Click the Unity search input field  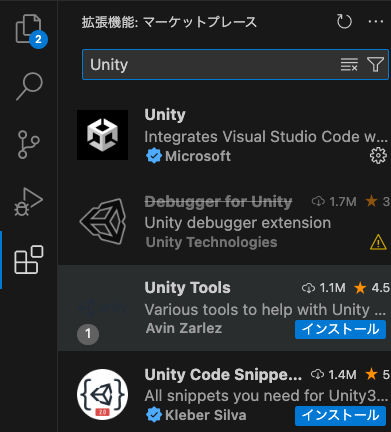click(x=210, y=65)
